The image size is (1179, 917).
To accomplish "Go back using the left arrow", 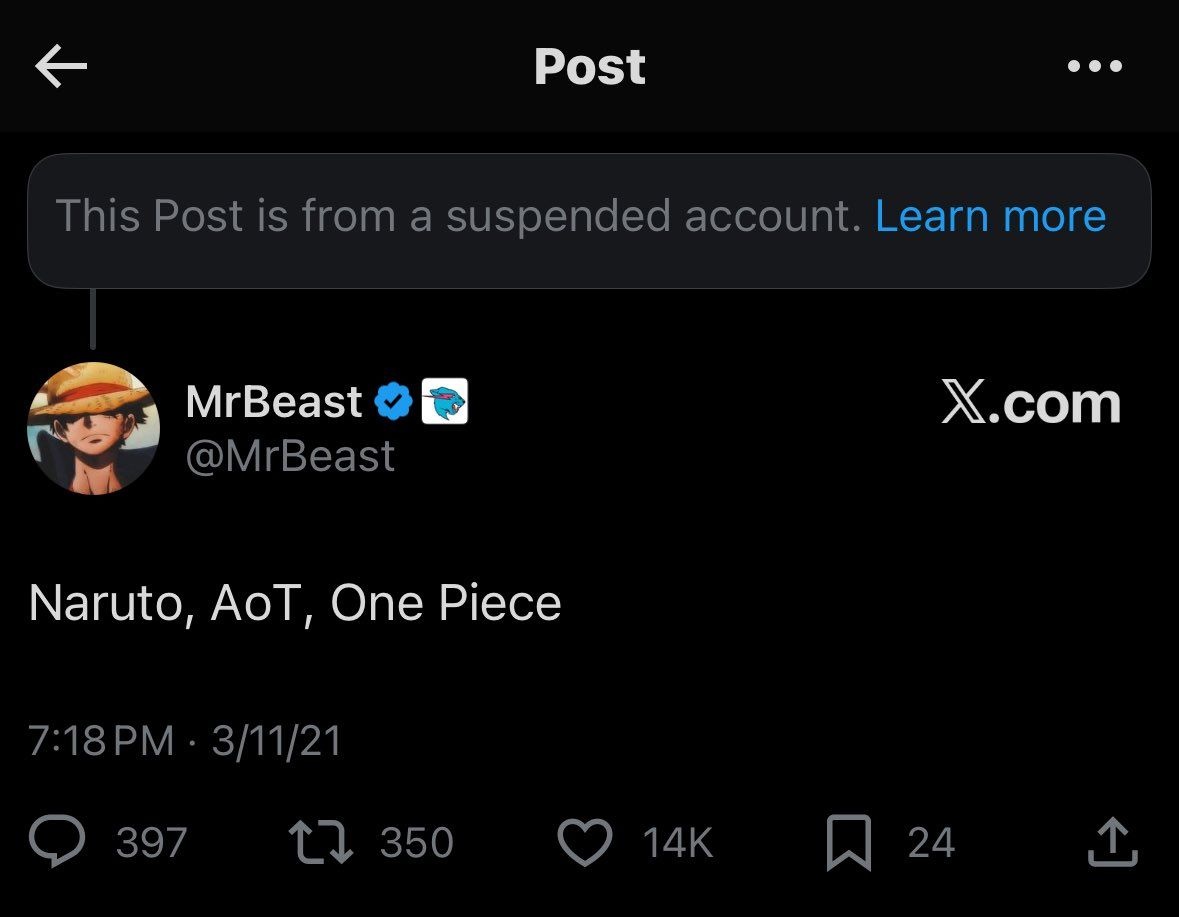I will [61, 67].
